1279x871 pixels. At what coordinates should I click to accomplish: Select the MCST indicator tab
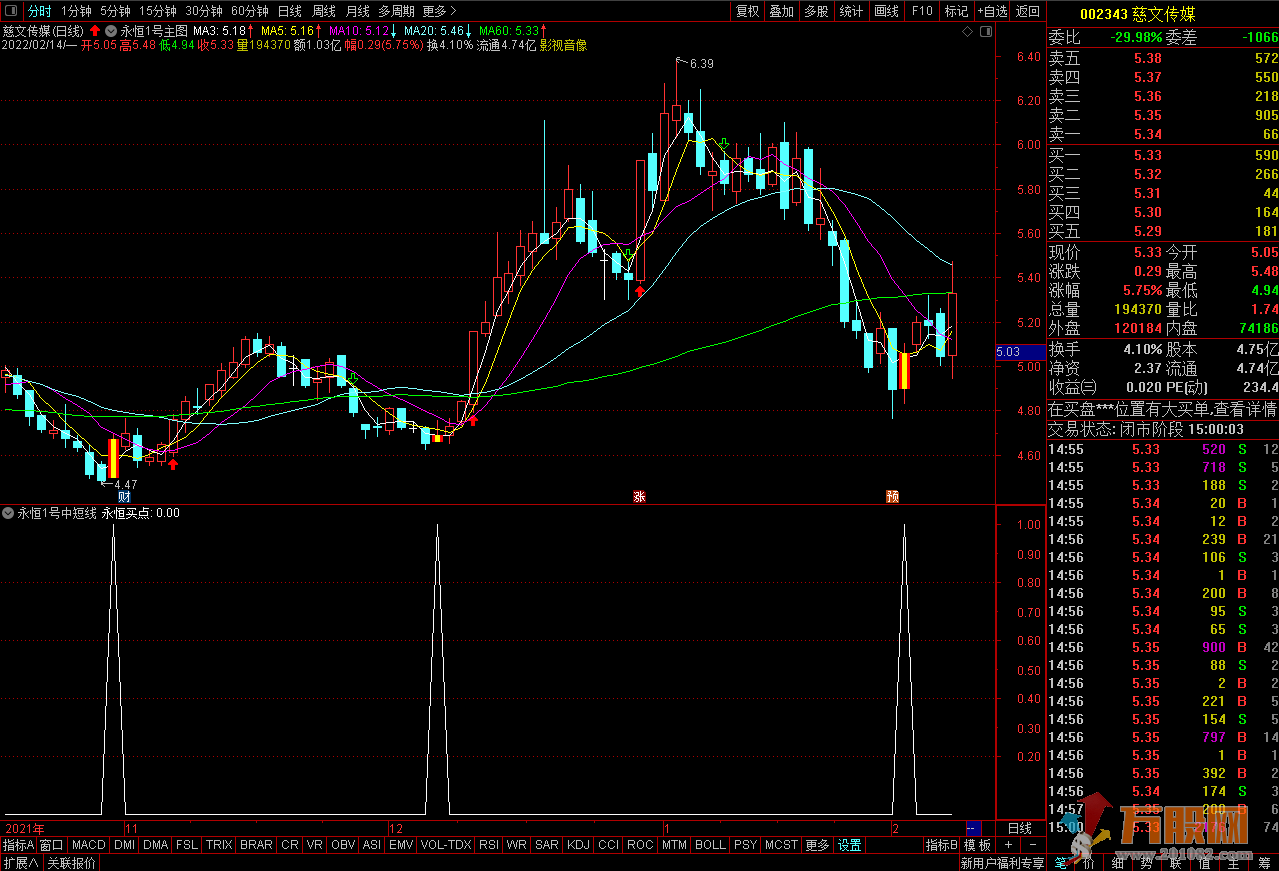(x=781, y=845)
